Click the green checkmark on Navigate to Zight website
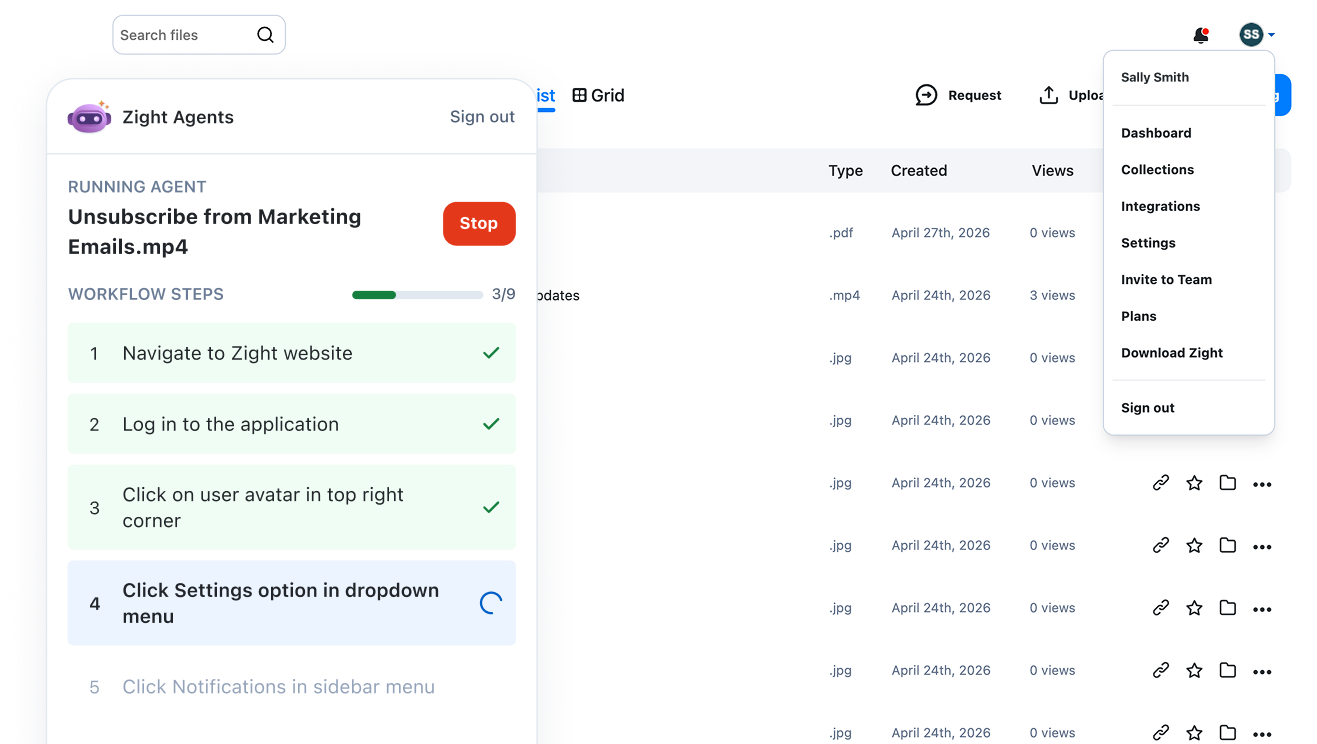 click(x=491, y=353)
